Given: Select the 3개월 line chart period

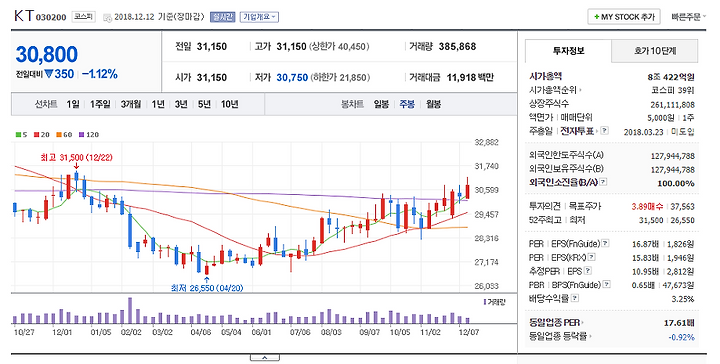Looking at the screenshot, I should click(x=131, y=105).
